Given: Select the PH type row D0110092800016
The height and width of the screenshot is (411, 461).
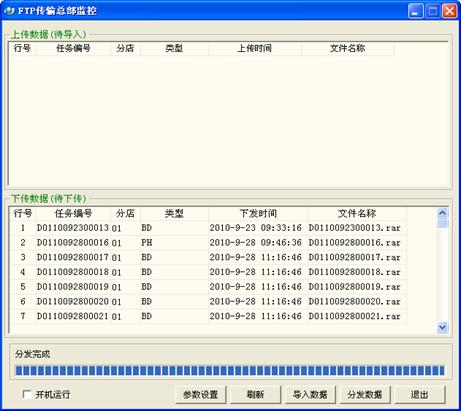Looking at the screenshot, I should pyautogui.click(x=208, y=243).
